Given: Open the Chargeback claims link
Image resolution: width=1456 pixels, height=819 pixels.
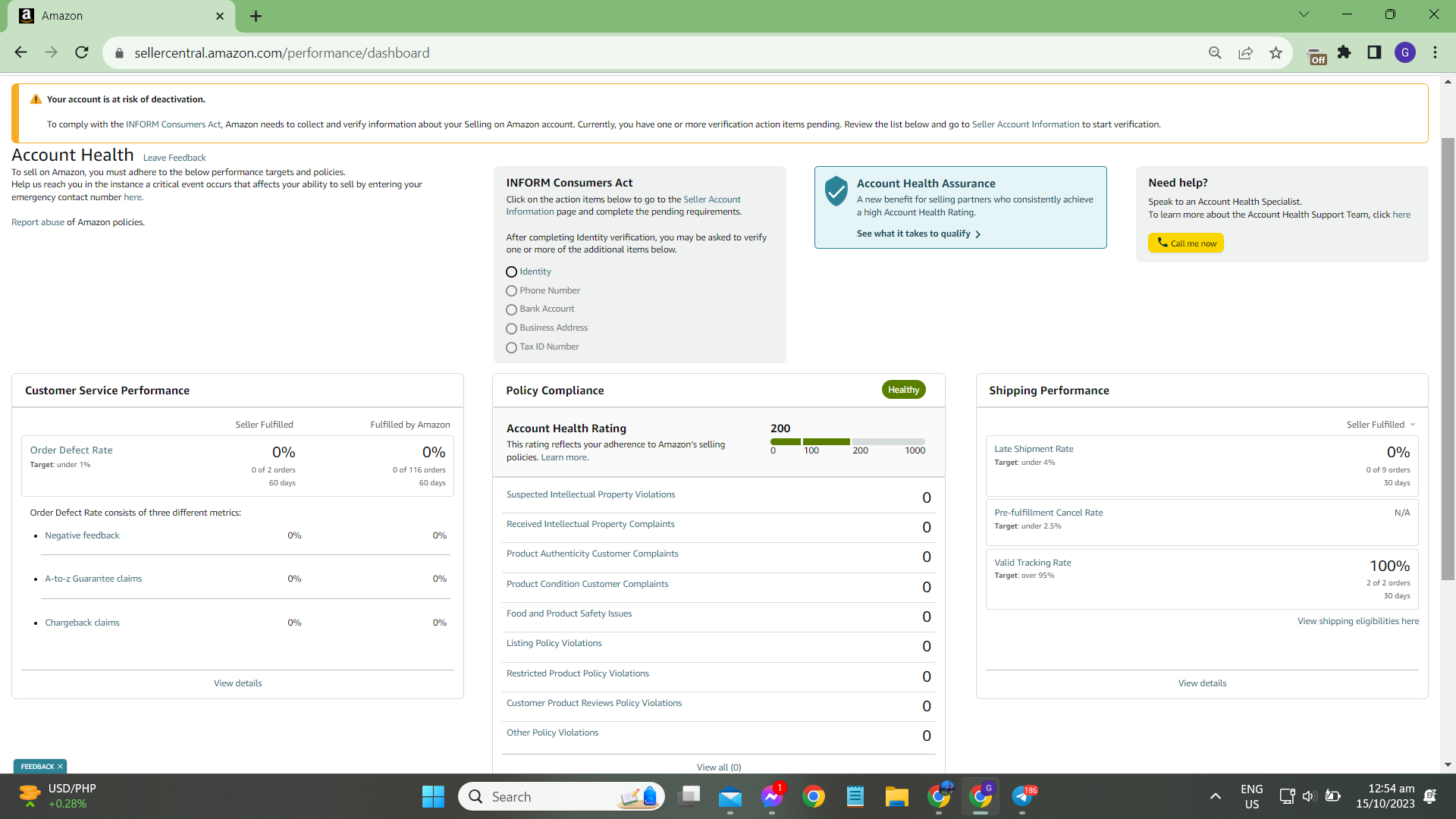Looking at the screenshot, I should tap(82, 623).
